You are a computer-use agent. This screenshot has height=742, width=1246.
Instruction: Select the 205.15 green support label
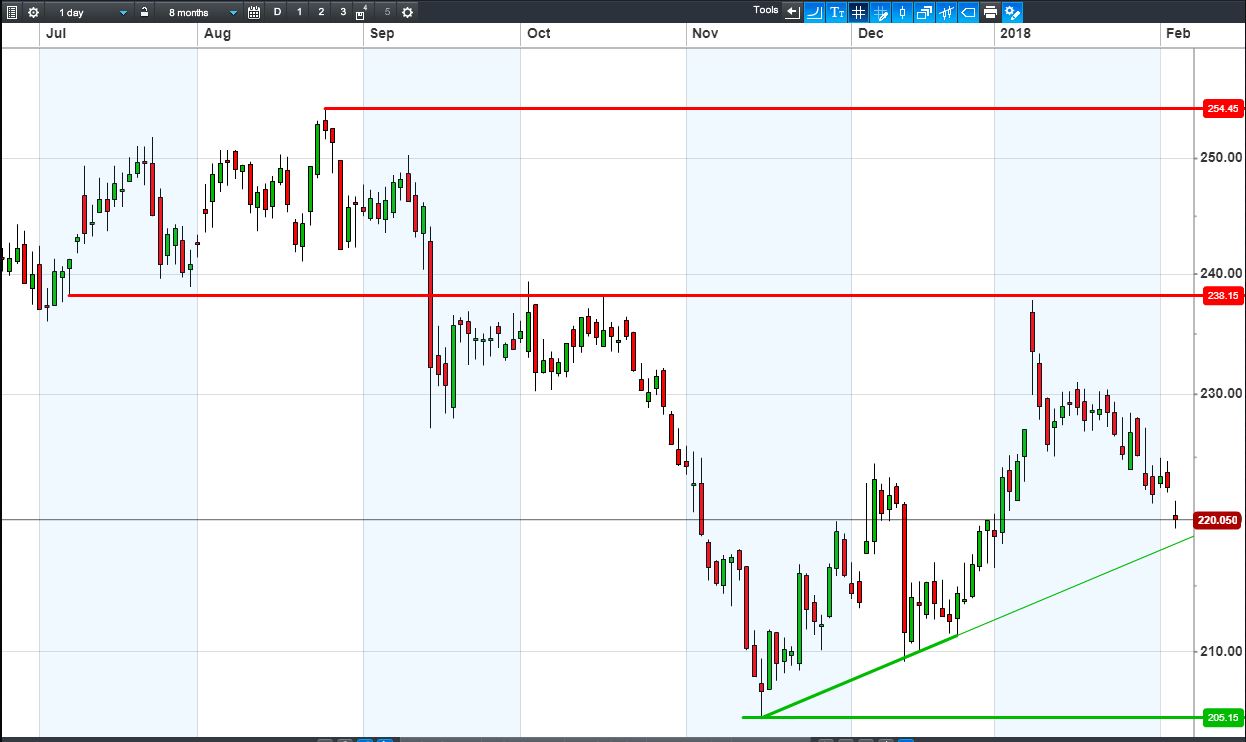point(1223,718)
